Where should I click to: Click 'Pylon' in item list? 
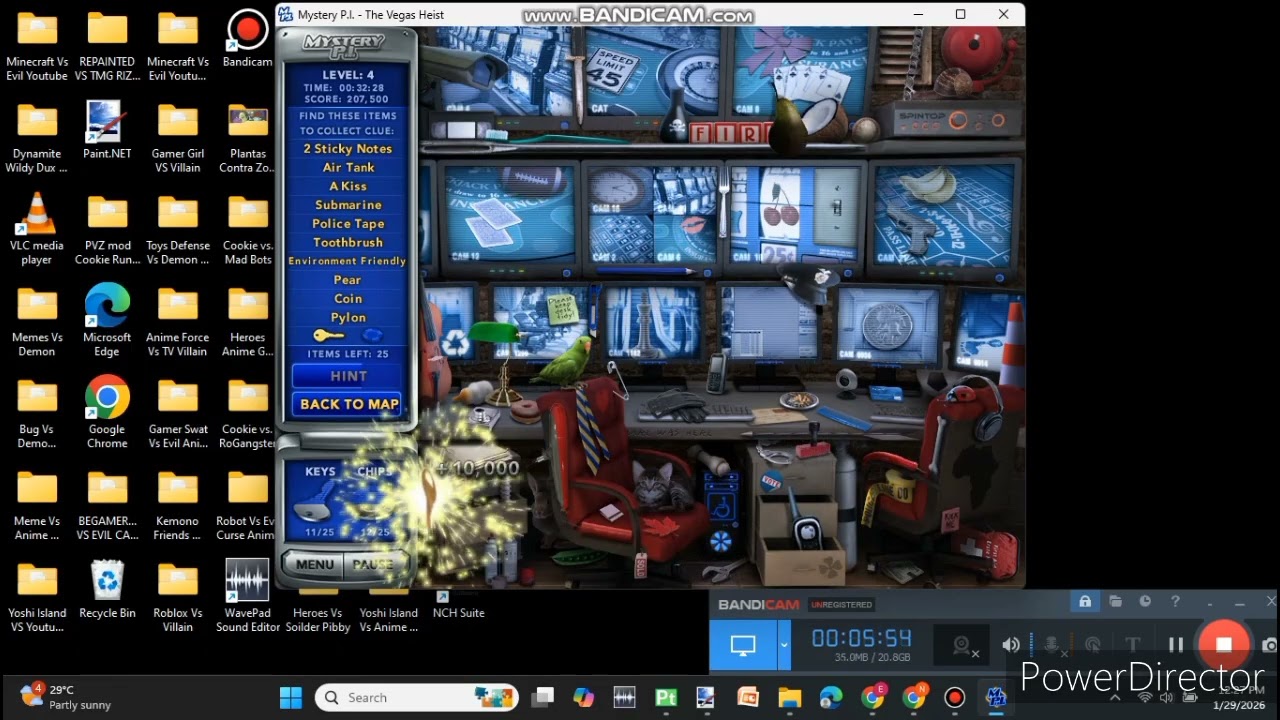point(348,318)
